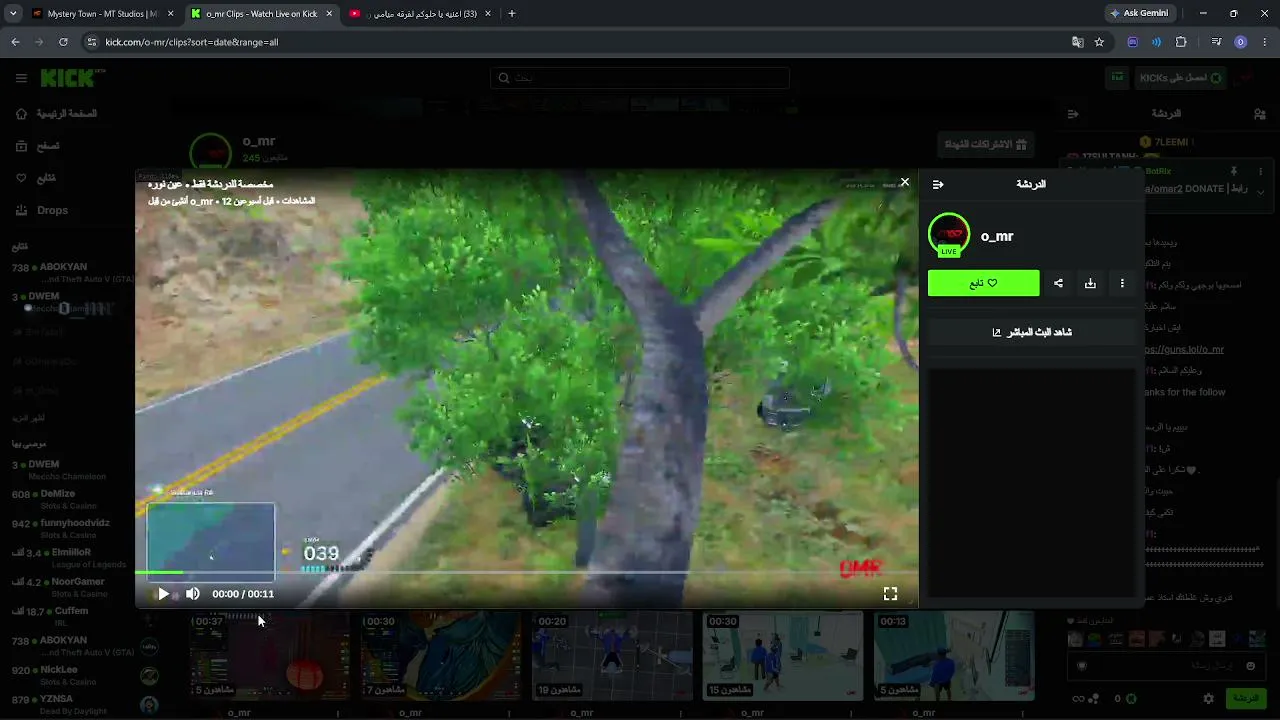Viewport: 1280px width, 720px height.
Task: Expand the pinned BotRix message chevron
Action: point(1260,191)
